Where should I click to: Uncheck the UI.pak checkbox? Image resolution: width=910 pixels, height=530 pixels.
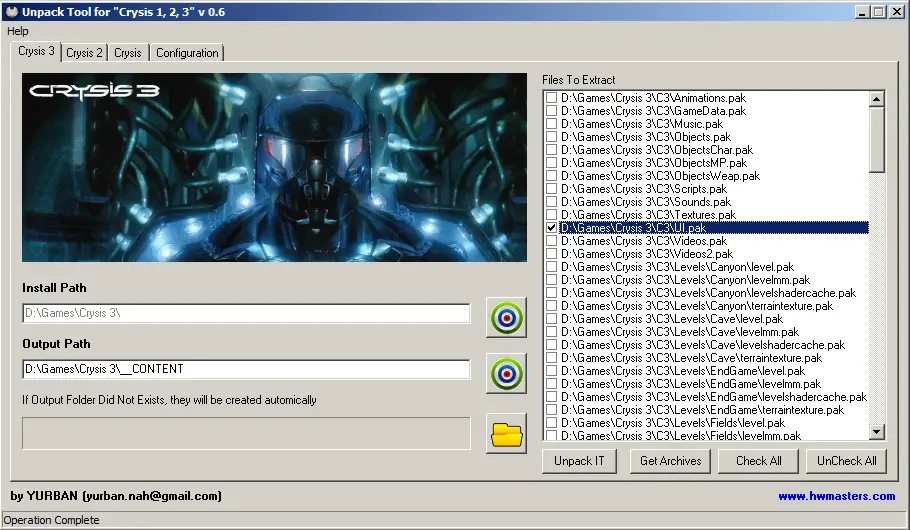[x=551, y=228]
